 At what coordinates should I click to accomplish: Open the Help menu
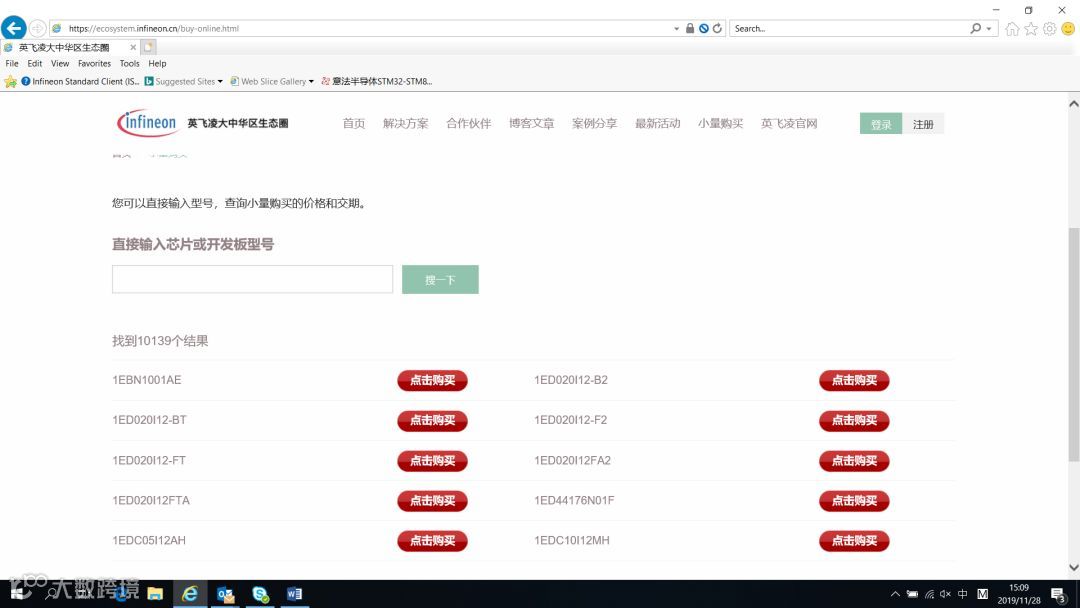click(x=157, y=63)
